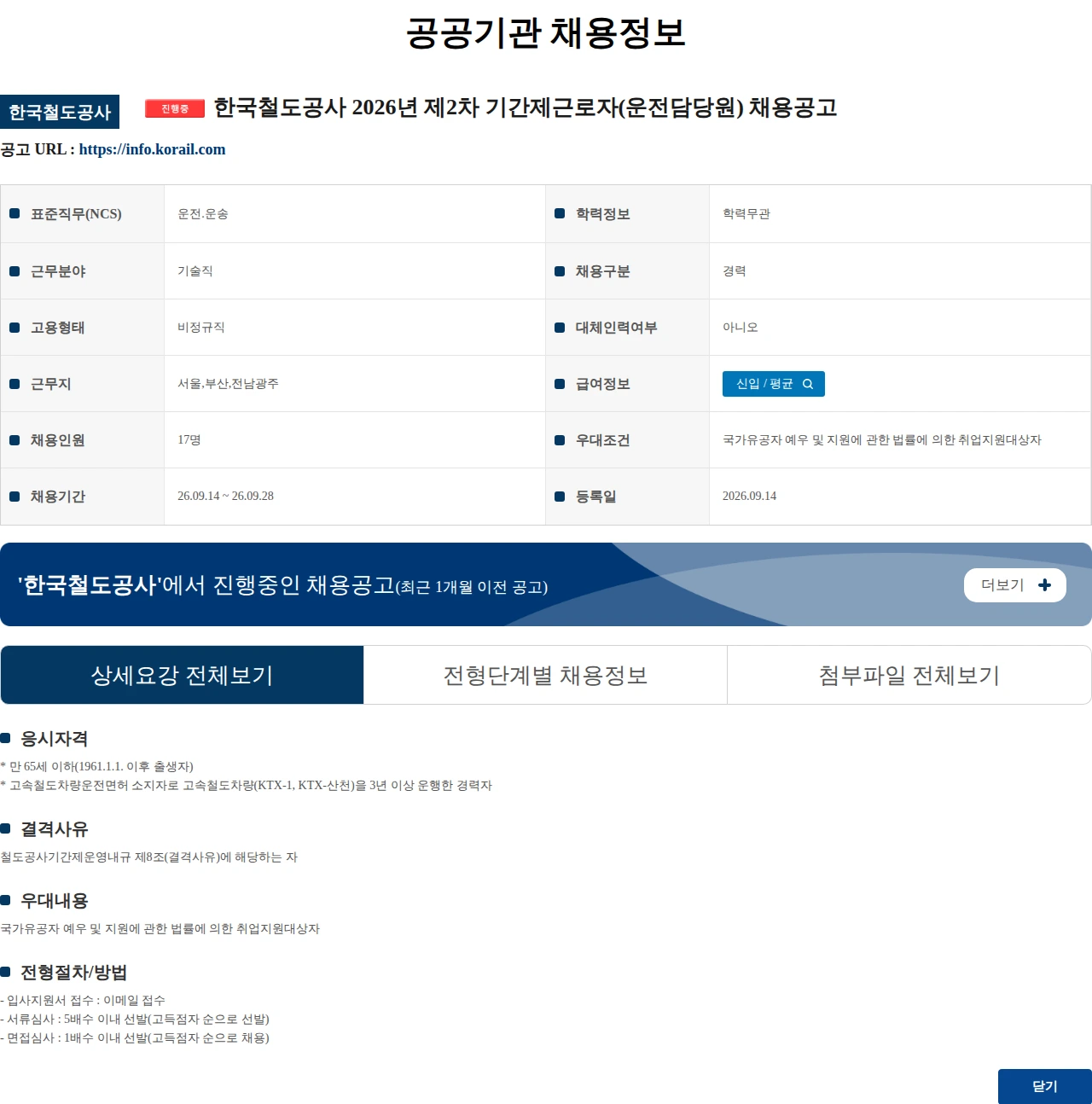Click the 결격사유 section heading

[54, 829]
